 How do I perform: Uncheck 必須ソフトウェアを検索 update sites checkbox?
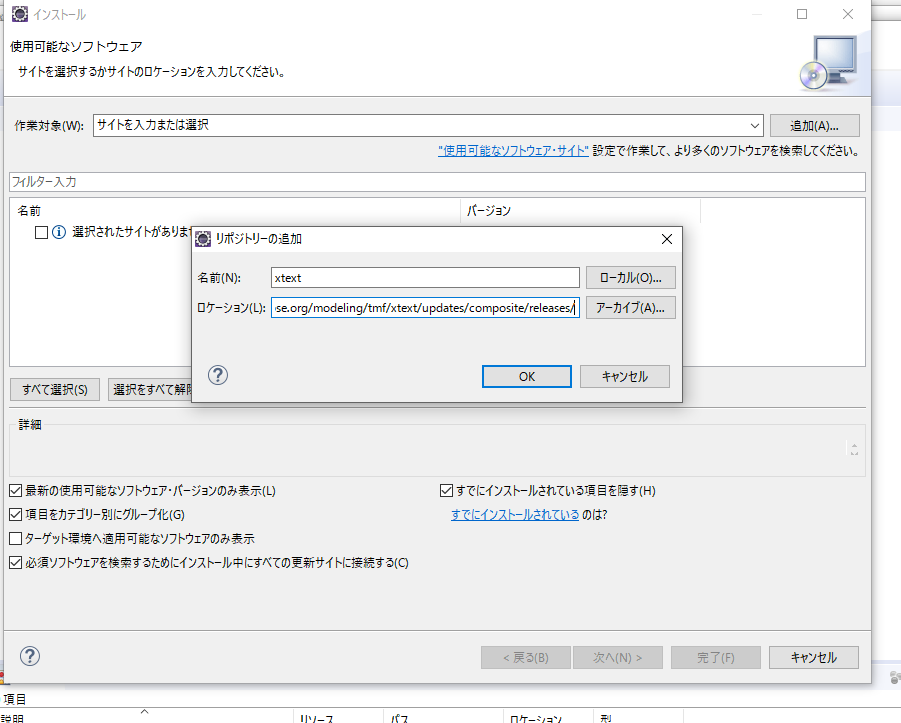15,563
